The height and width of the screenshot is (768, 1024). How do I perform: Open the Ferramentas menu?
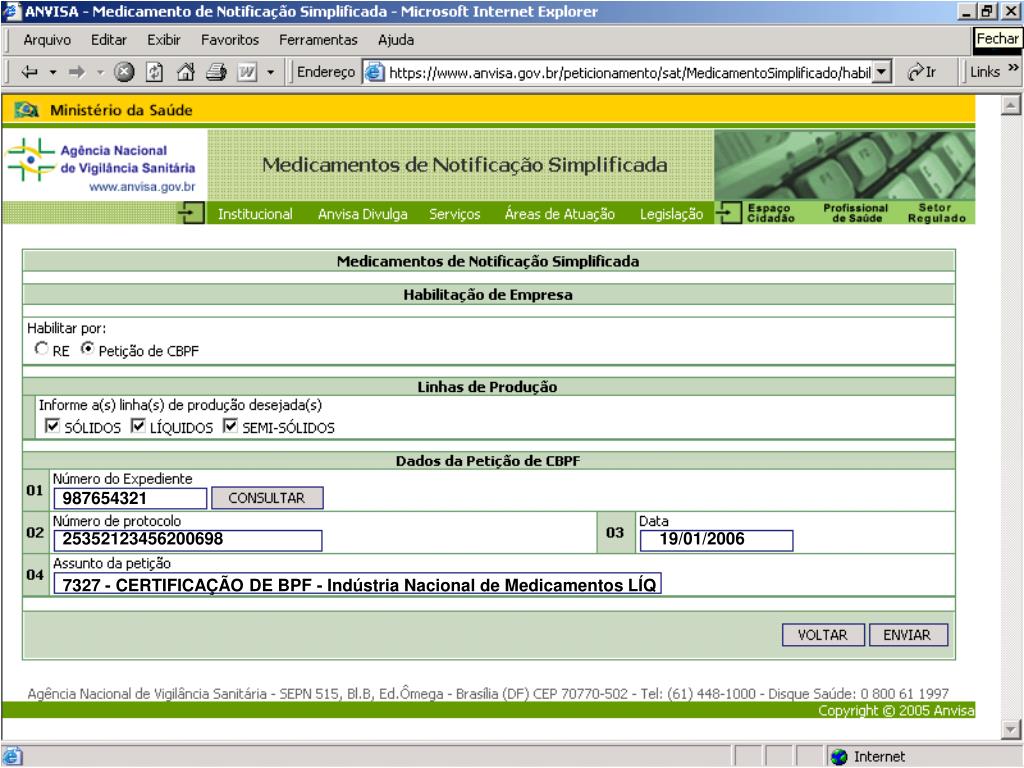[318, 40]
